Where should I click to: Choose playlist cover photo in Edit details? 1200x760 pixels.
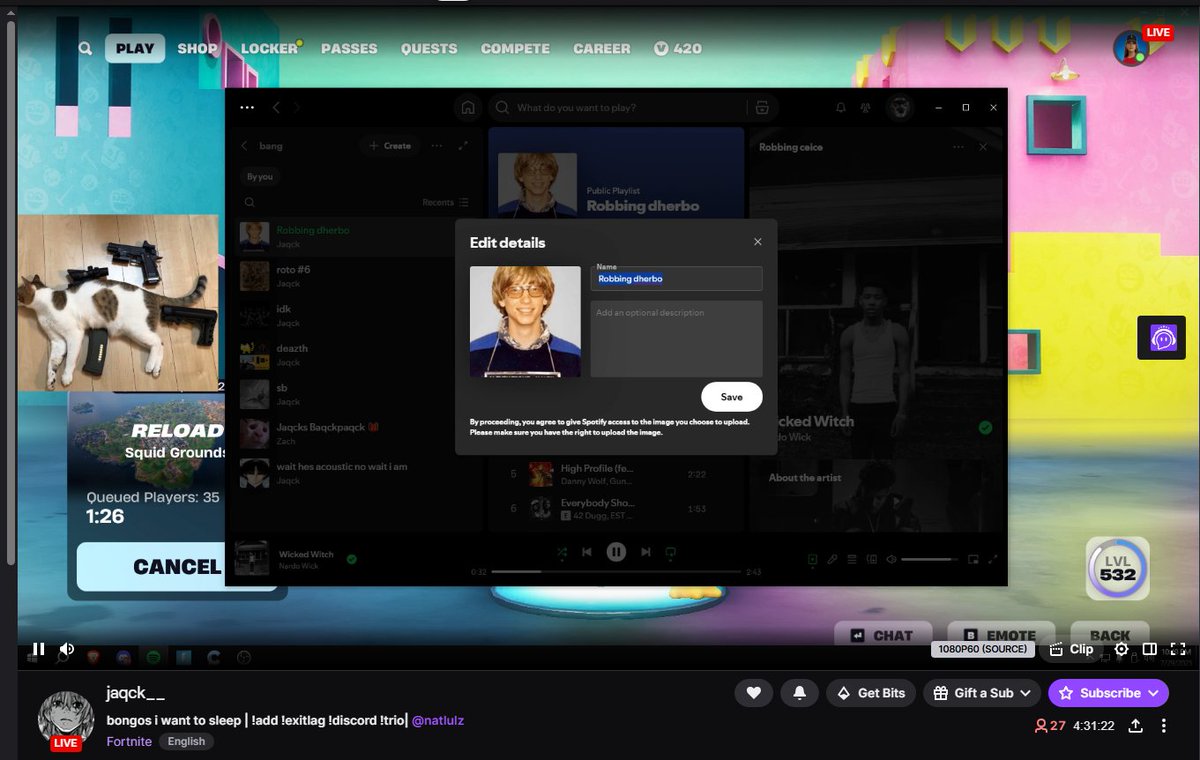[x=525, y=322]
